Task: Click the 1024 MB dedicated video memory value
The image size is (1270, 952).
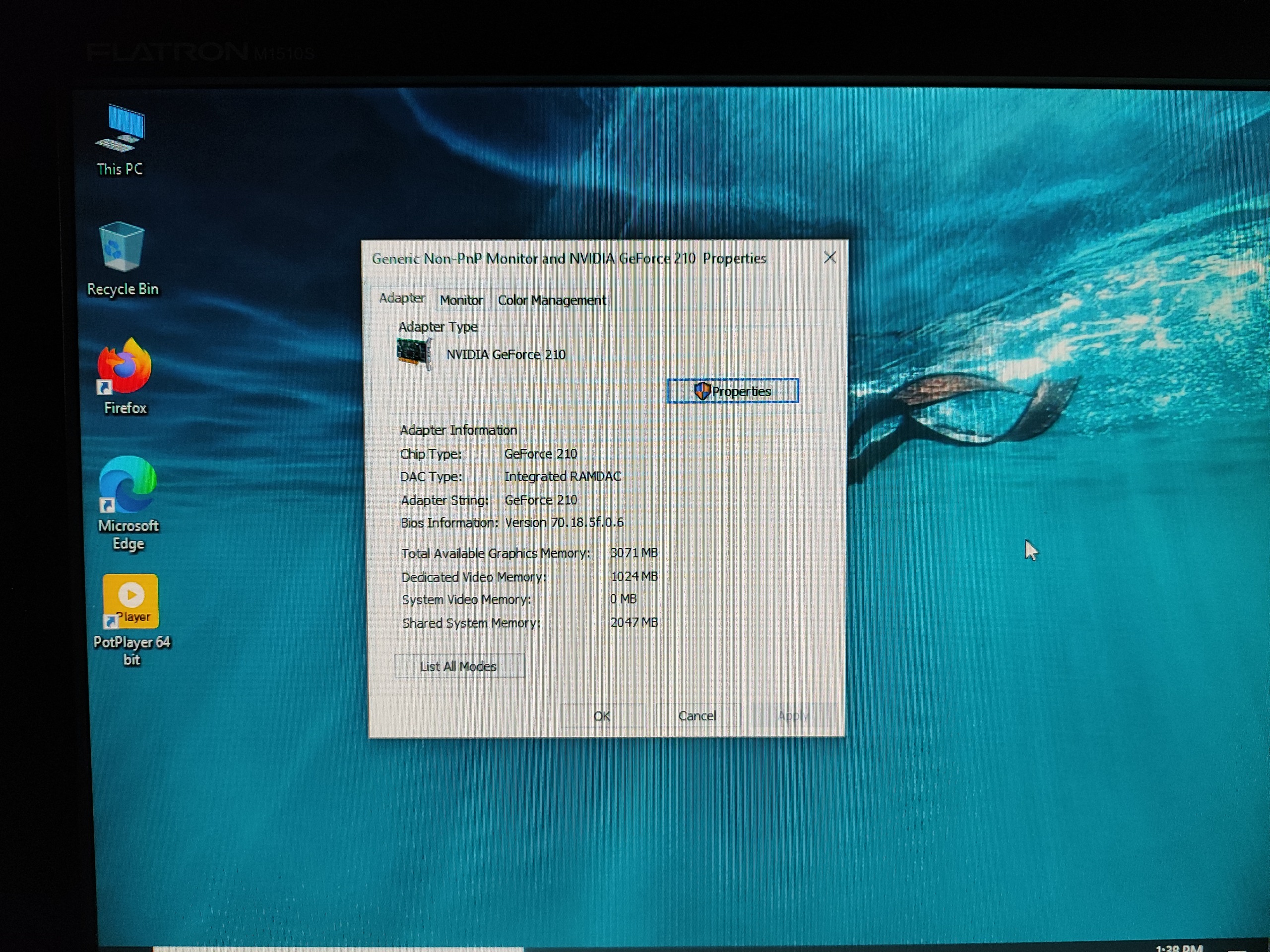Action: tap(634, 576)
